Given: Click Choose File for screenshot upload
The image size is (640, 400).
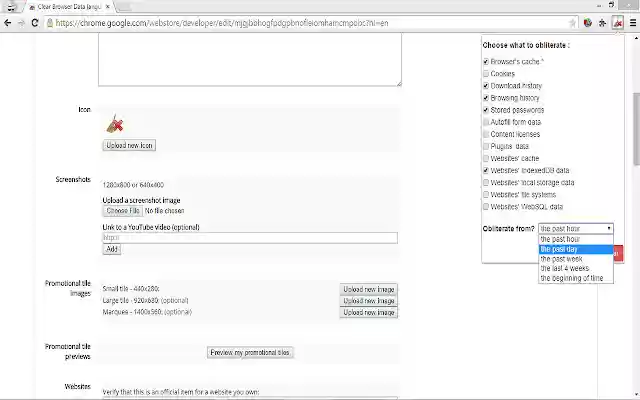Looking at the screenshot, I should [x=122, y=211].
